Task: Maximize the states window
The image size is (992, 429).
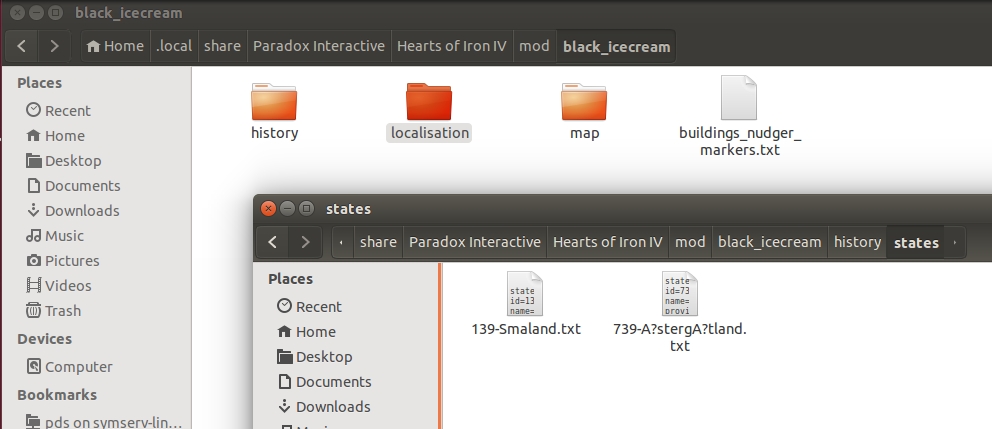Action: [306, 208]
